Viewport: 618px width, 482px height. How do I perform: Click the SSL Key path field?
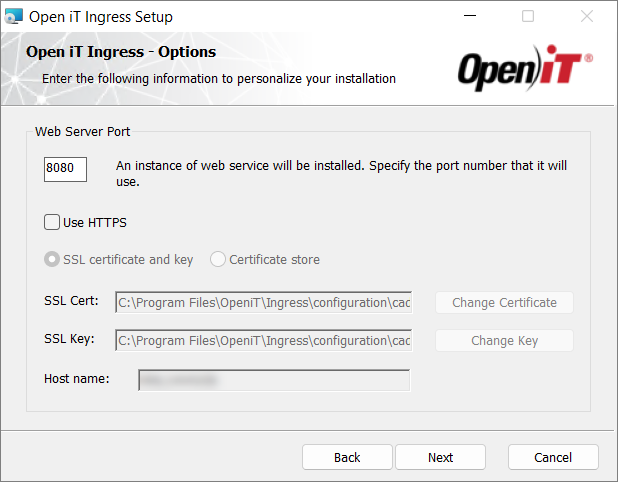click(x=264, y=341)
